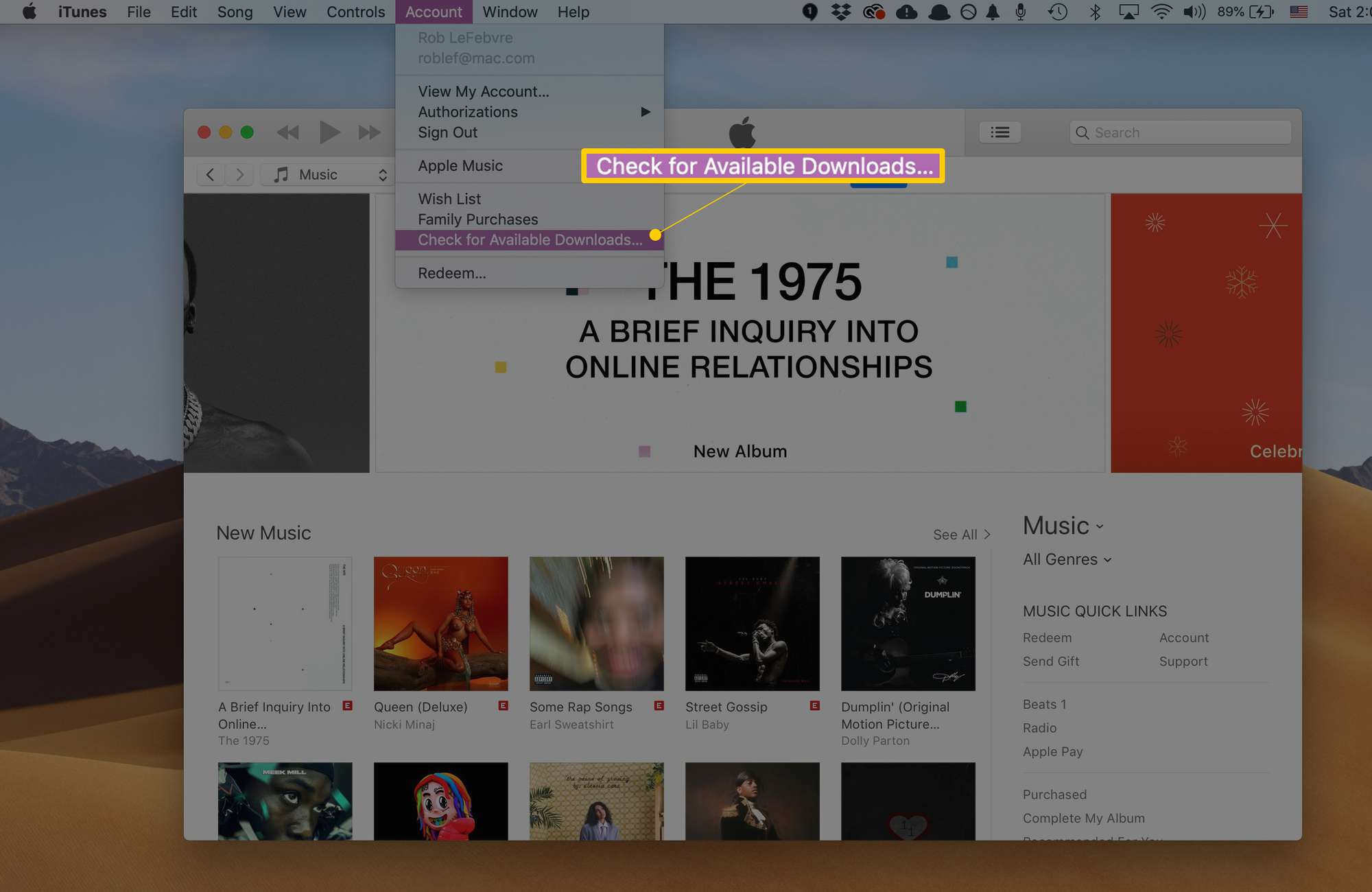Click the Dropbox menu bar icon

click(x=841, y=12)
